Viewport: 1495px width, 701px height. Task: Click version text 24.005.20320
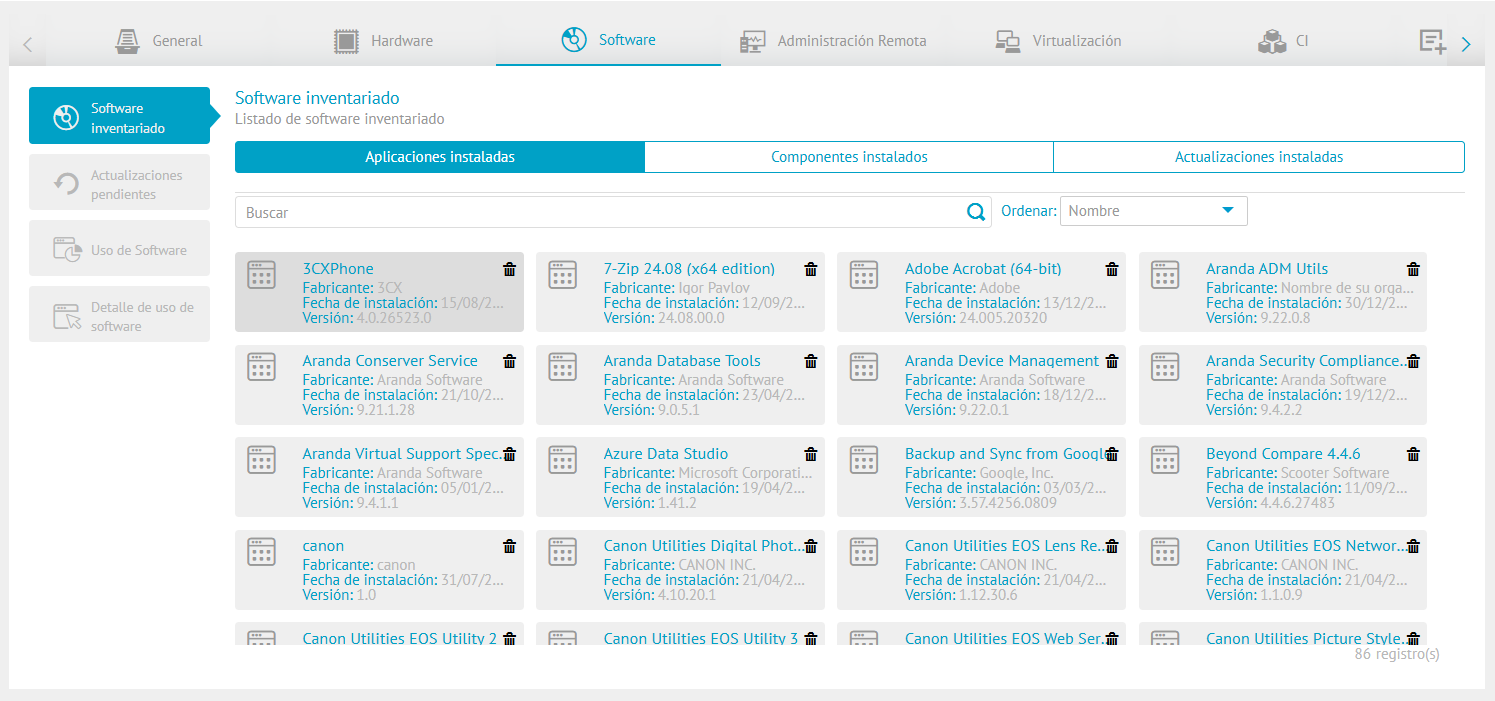pyautogui.click(x=1003, y=318)
